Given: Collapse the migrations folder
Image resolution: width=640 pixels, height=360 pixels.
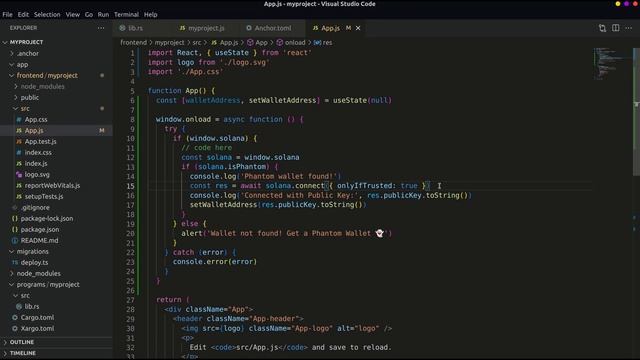Looking at the screenshot, I should point(33,251).
